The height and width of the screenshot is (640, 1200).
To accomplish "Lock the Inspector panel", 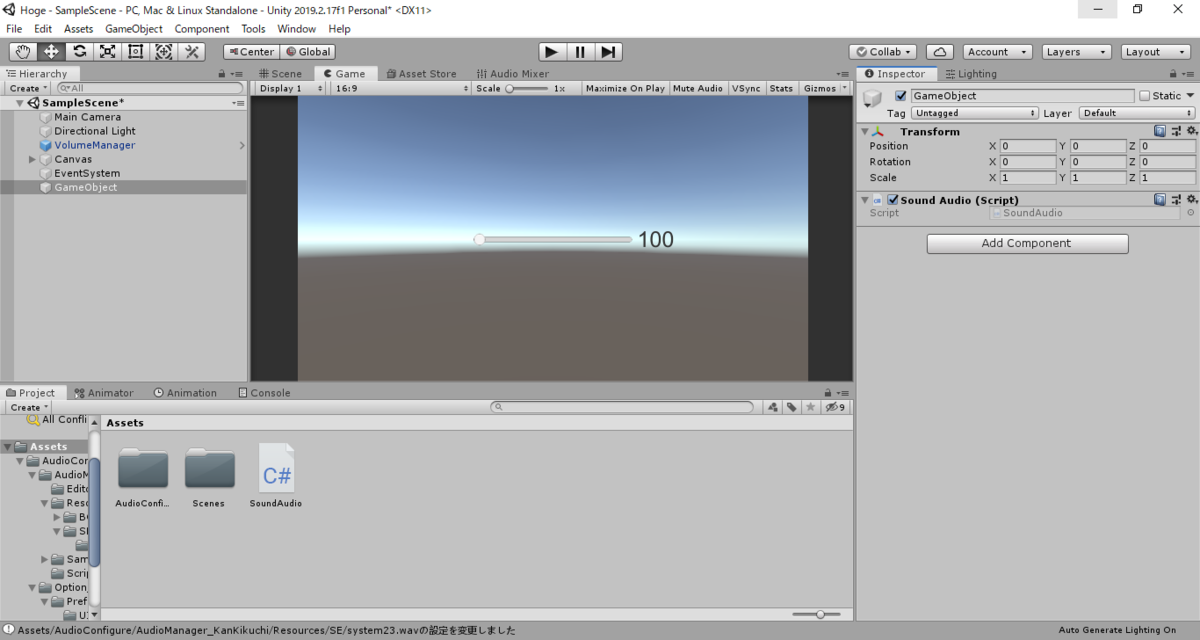I will [x=1171, y=74].
